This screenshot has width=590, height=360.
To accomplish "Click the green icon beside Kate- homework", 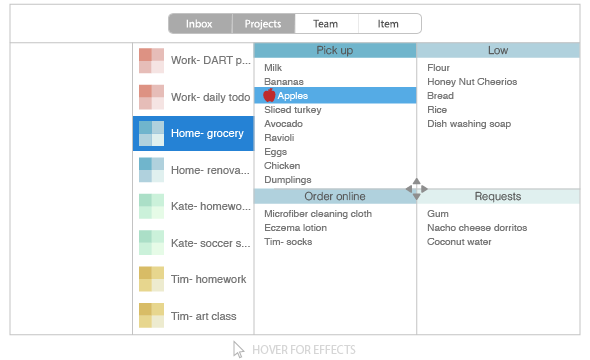I will coord(151,206).
